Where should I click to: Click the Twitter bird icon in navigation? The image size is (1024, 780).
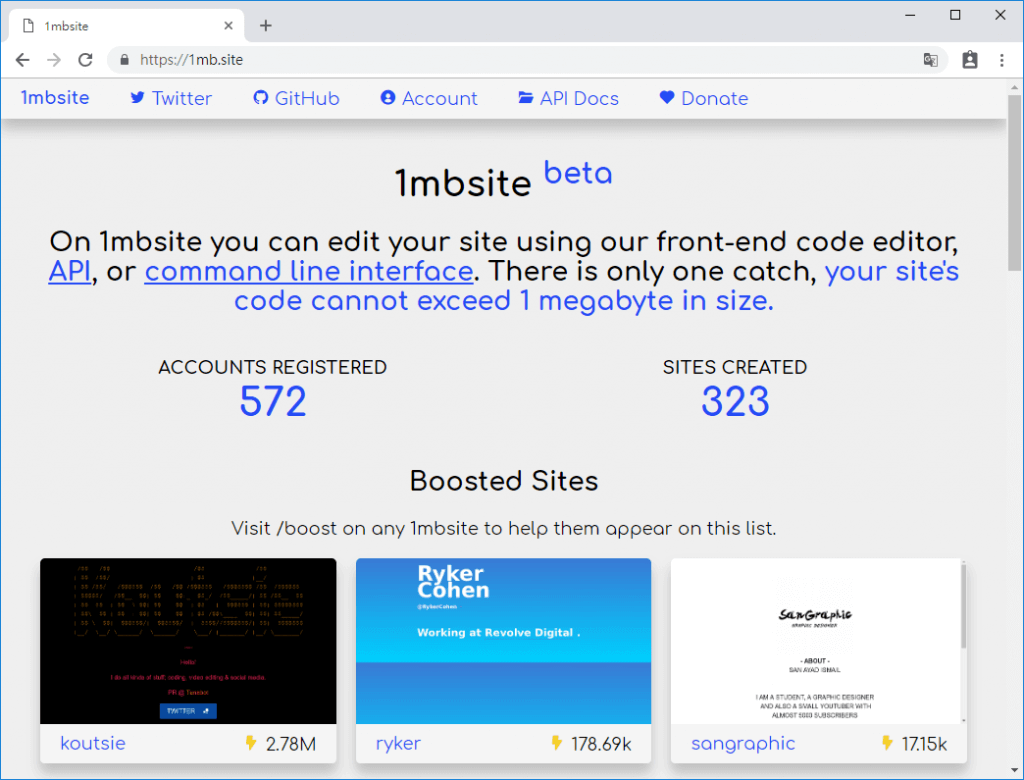(137, 98)
